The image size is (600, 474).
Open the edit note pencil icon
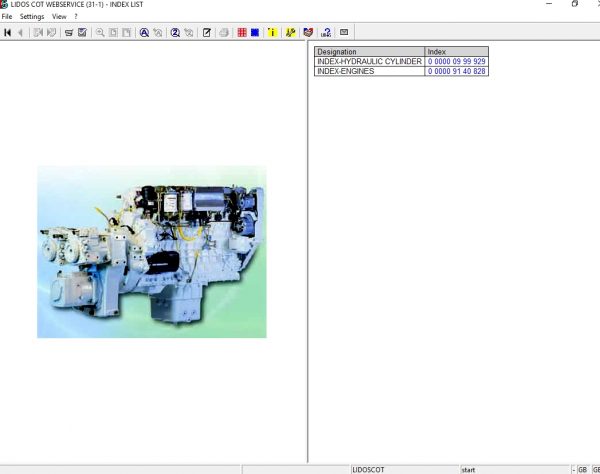point(207,33)
